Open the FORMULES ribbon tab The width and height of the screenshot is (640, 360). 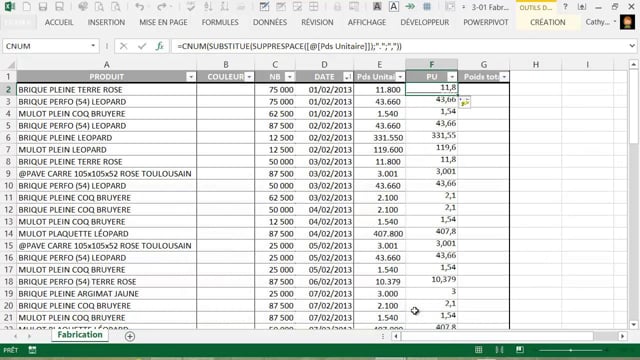[x=220, y=22]
